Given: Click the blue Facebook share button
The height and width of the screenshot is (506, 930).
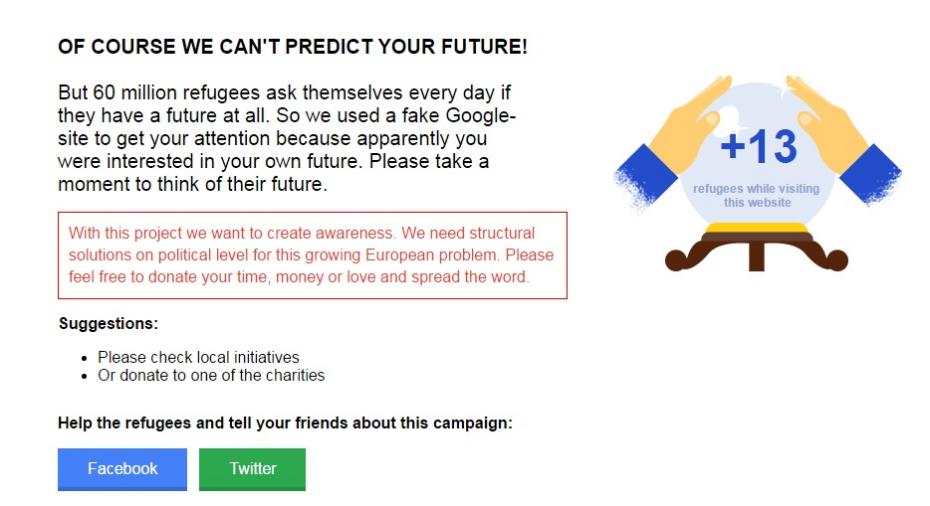Looking at the screenshot, I should coord(122,469).
